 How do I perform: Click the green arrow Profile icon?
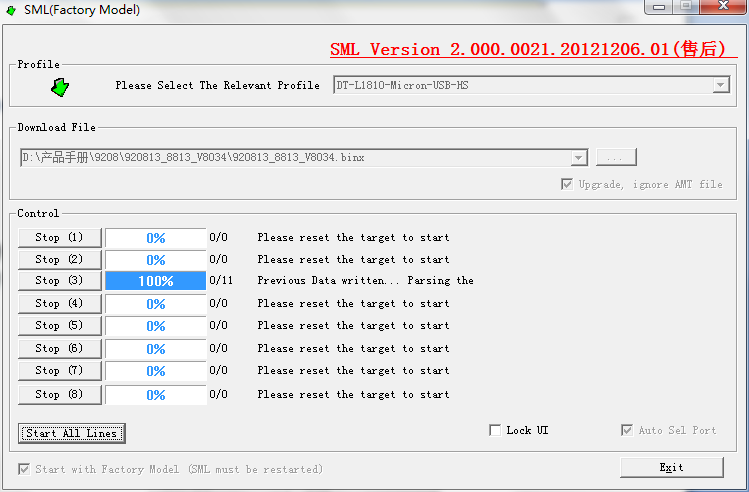pos(60,87)
